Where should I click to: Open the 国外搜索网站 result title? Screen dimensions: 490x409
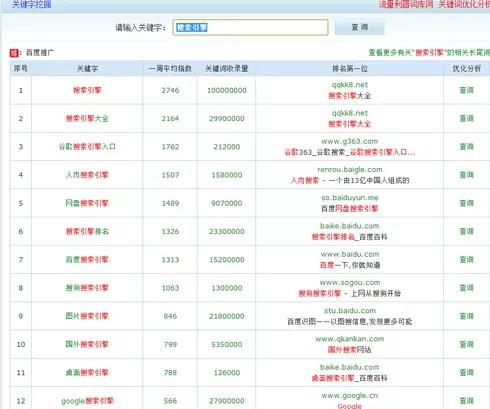[x=350, y=350]
